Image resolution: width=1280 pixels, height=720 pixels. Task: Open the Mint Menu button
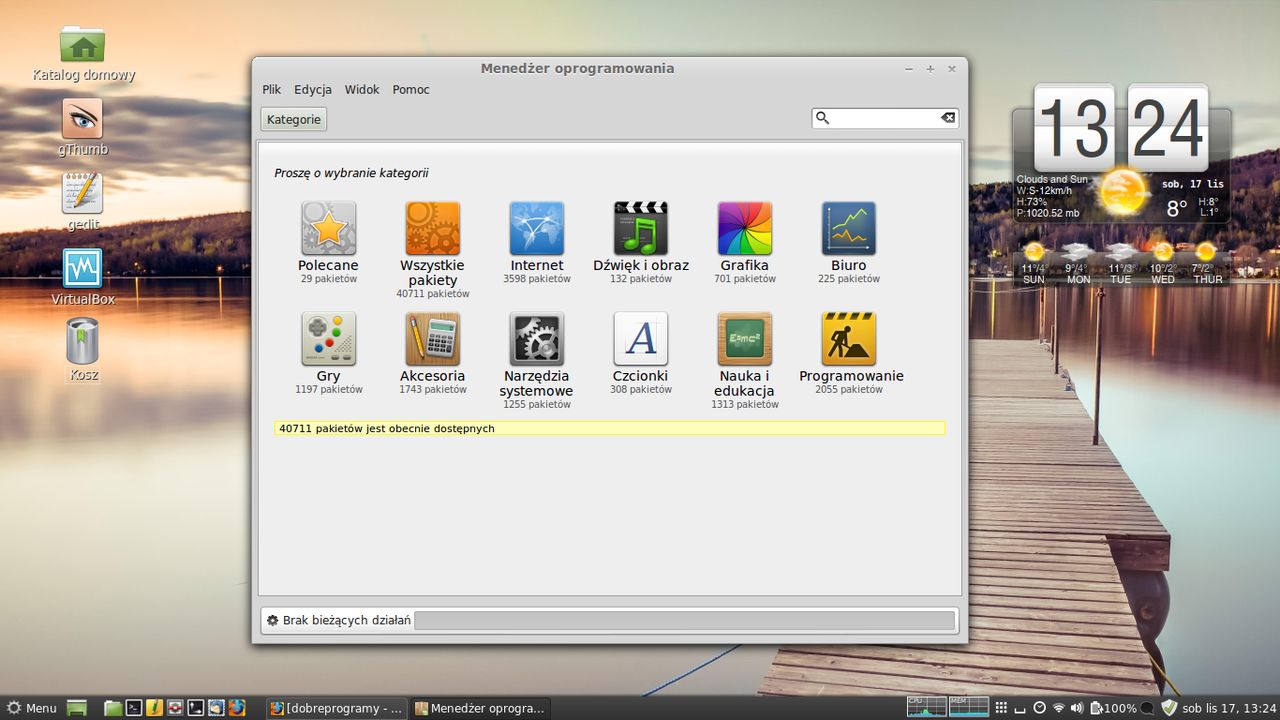tap(31, 708)
